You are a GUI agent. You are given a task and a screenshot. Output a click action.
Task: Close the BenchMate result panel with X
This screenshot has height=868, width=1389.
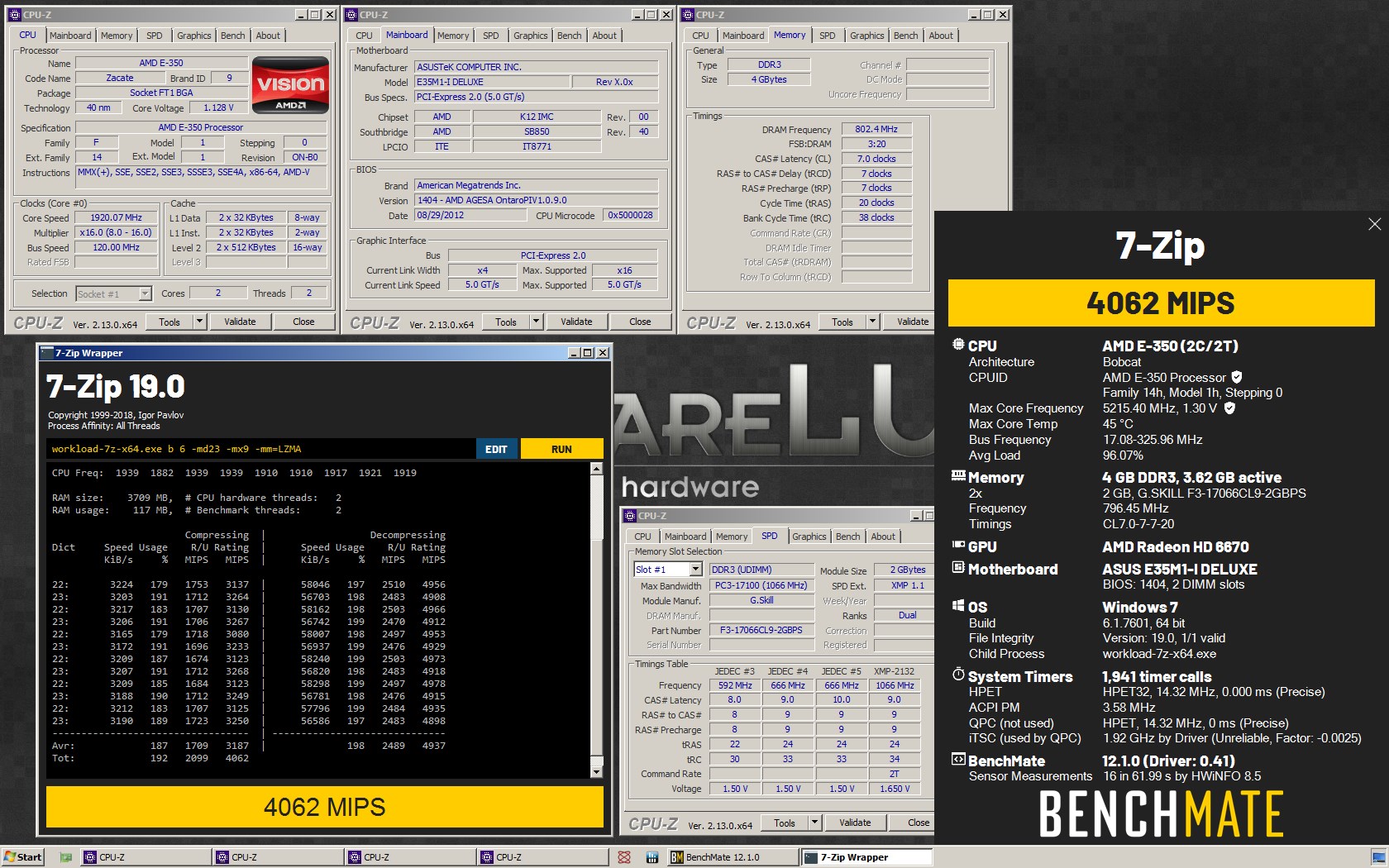(1374, 224)
